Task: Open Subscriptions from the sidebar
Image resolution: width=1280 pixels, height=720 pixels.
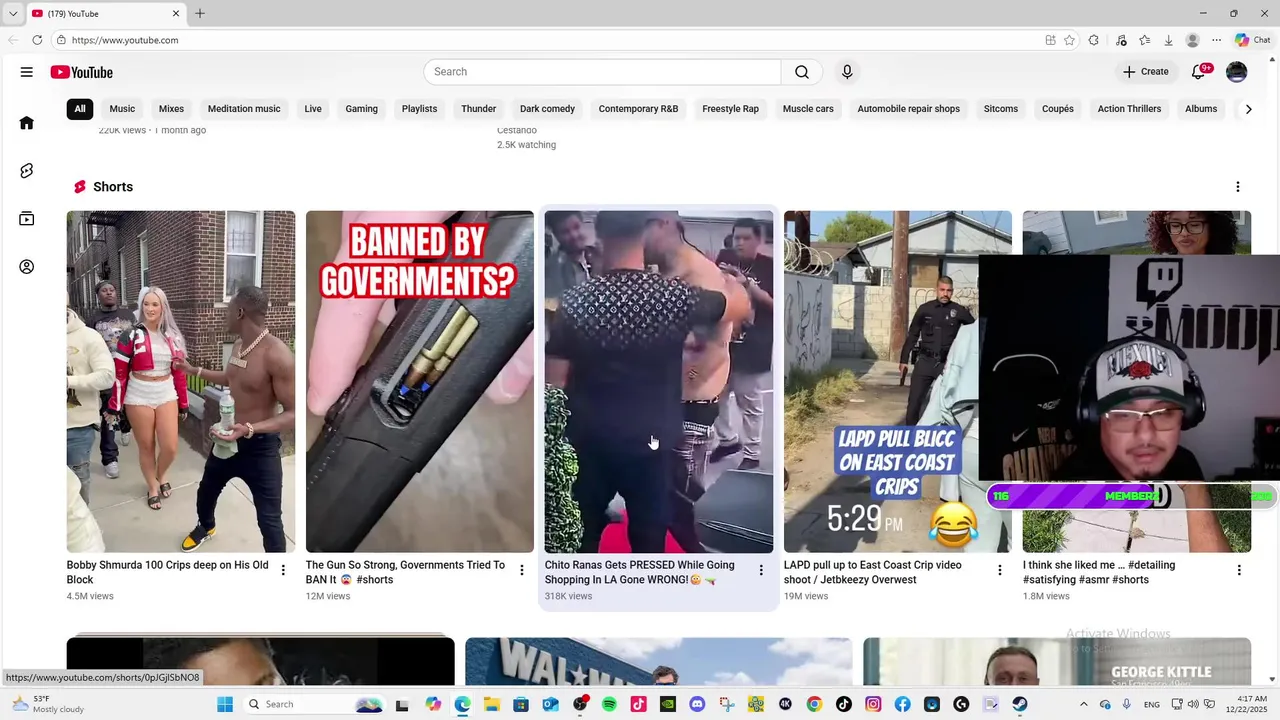Action: [27, 219]
